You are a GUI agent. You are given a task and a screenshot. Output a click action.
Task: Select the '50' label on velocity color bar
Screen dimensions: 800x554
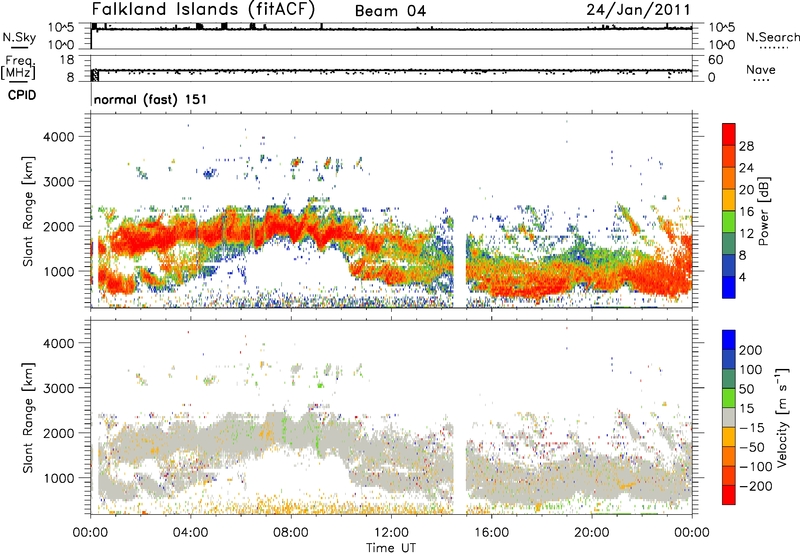746,389
